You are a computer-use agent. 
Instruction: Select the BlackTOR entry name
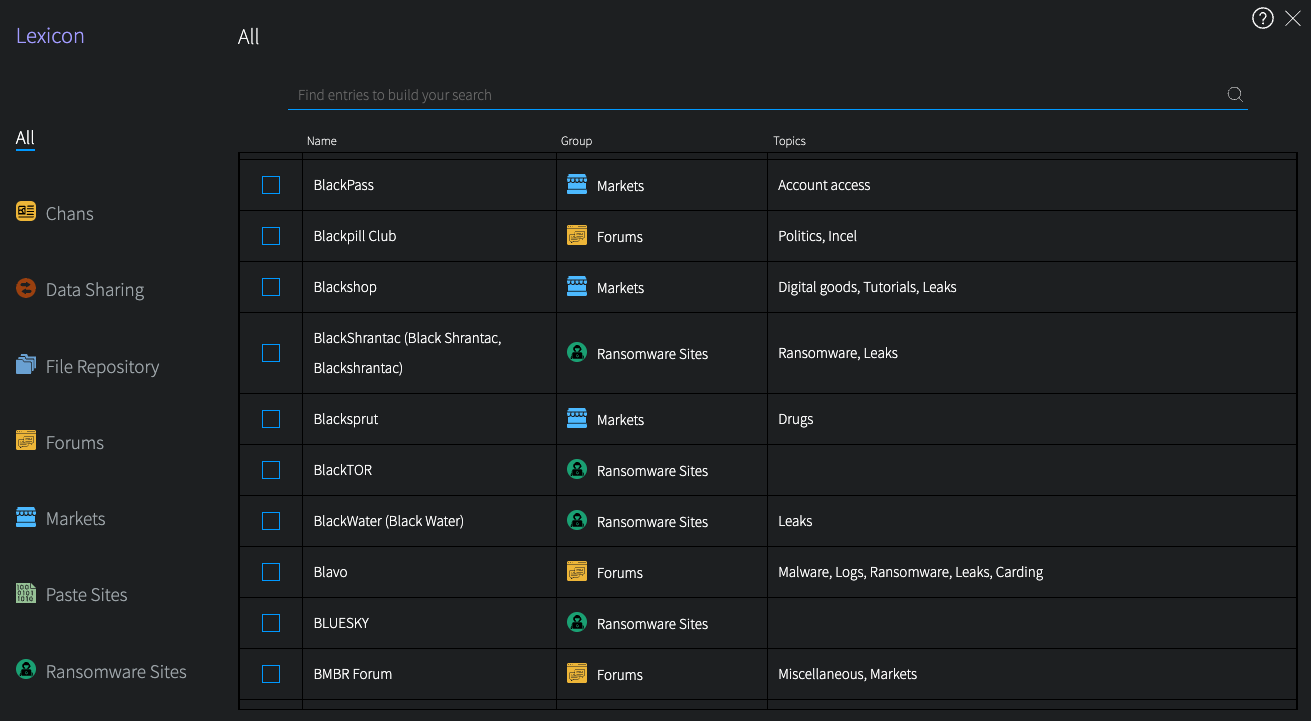343,470
